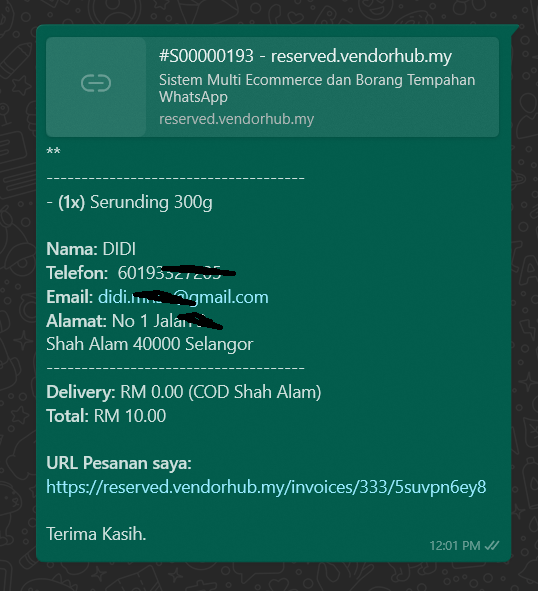This screenshot has width=538, height=591.
Task: Open the #S00000193 link preview title
Action: click(305, 57)
